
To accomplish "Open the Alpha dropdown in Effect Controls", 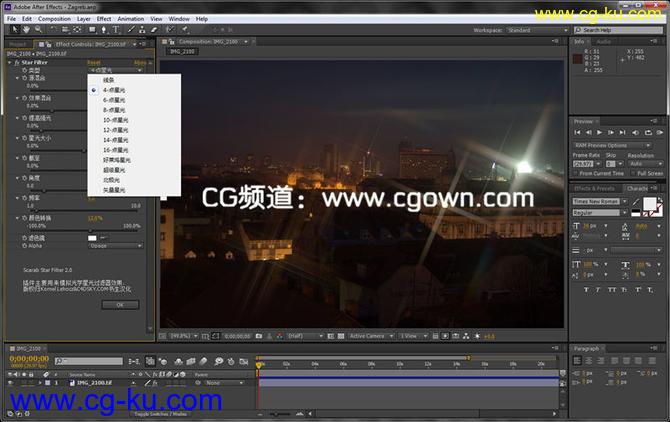I will [115, 246].
